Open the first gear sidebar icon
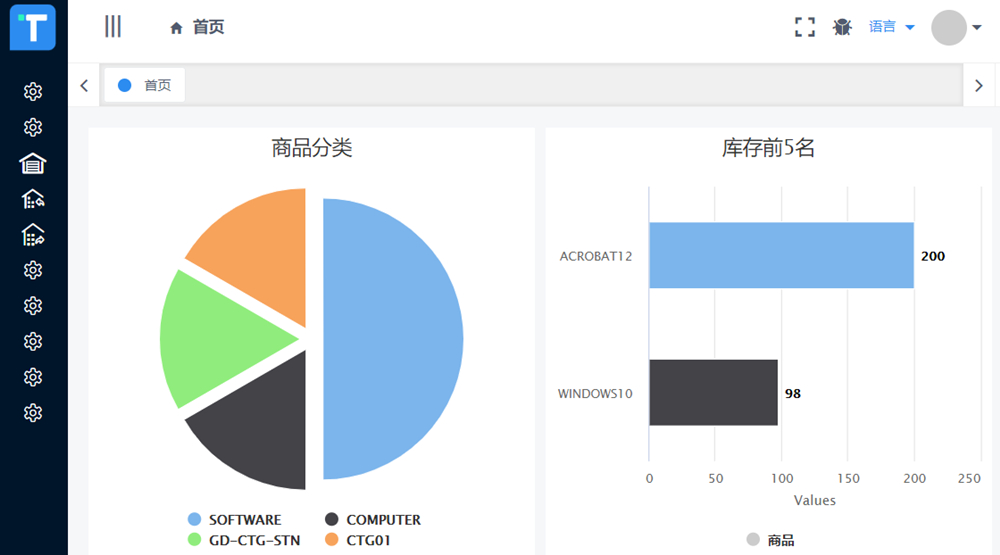The height and width of the screenshot is (555, 1000). pyautogui.click(x=33, y=92)
